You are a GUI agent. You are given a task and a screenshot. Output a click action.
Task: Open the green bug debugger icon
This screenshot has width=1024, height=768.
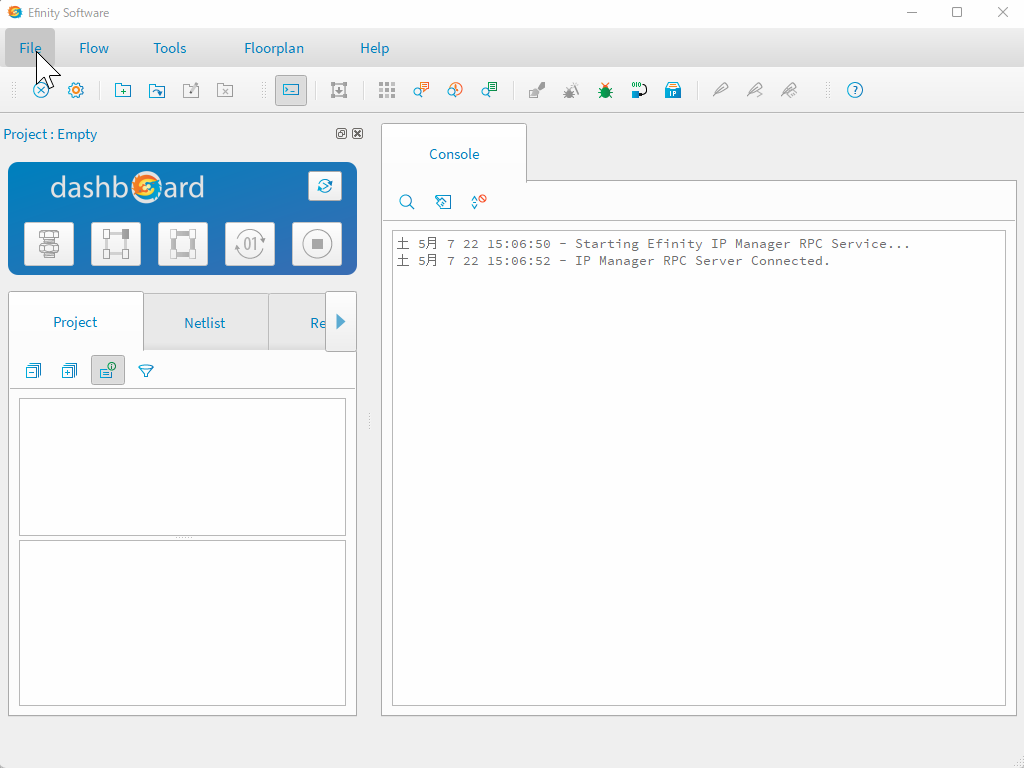[605, 90]
